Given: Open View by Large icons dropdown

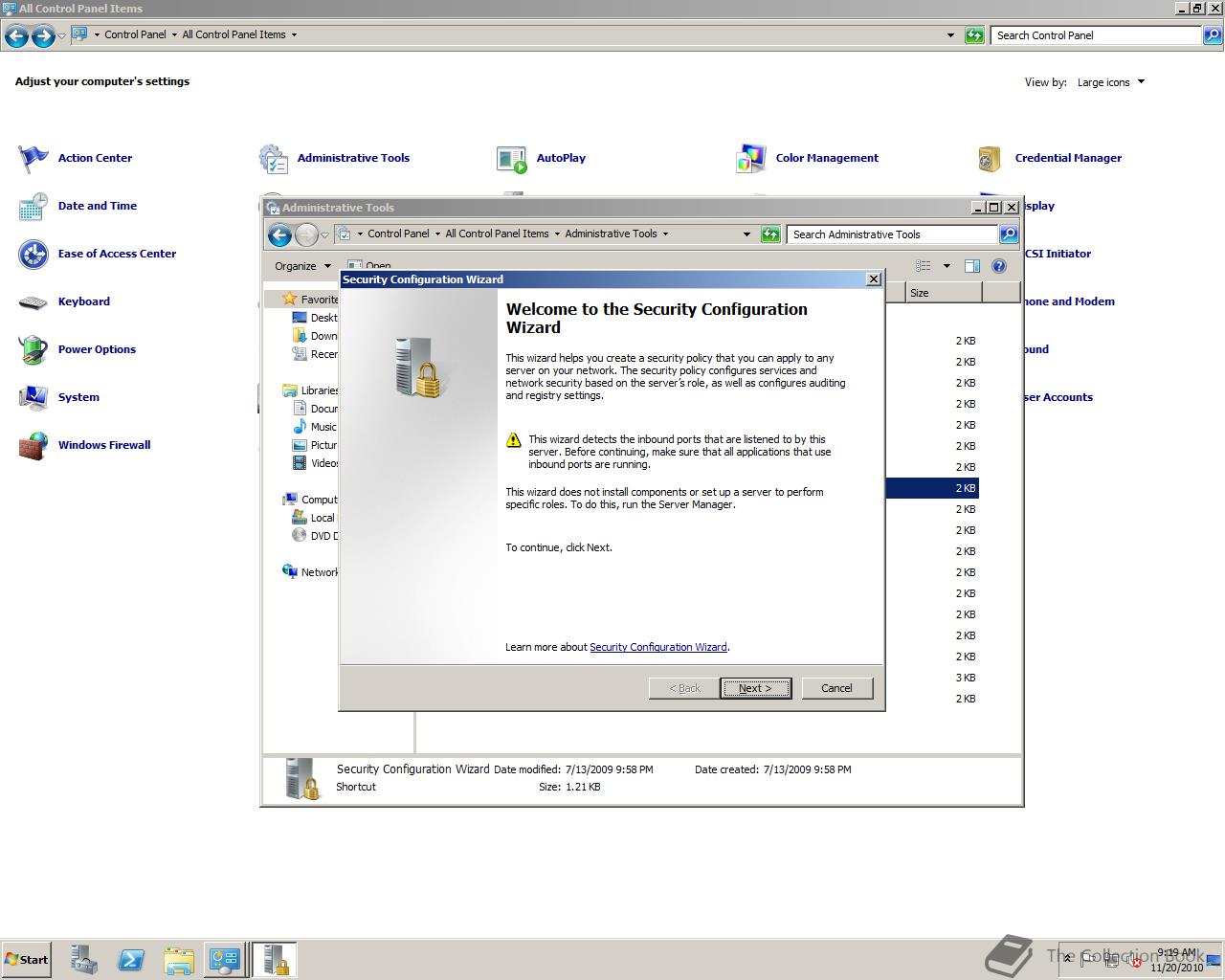Looking at the screenshot, I should coord(1111,82).
